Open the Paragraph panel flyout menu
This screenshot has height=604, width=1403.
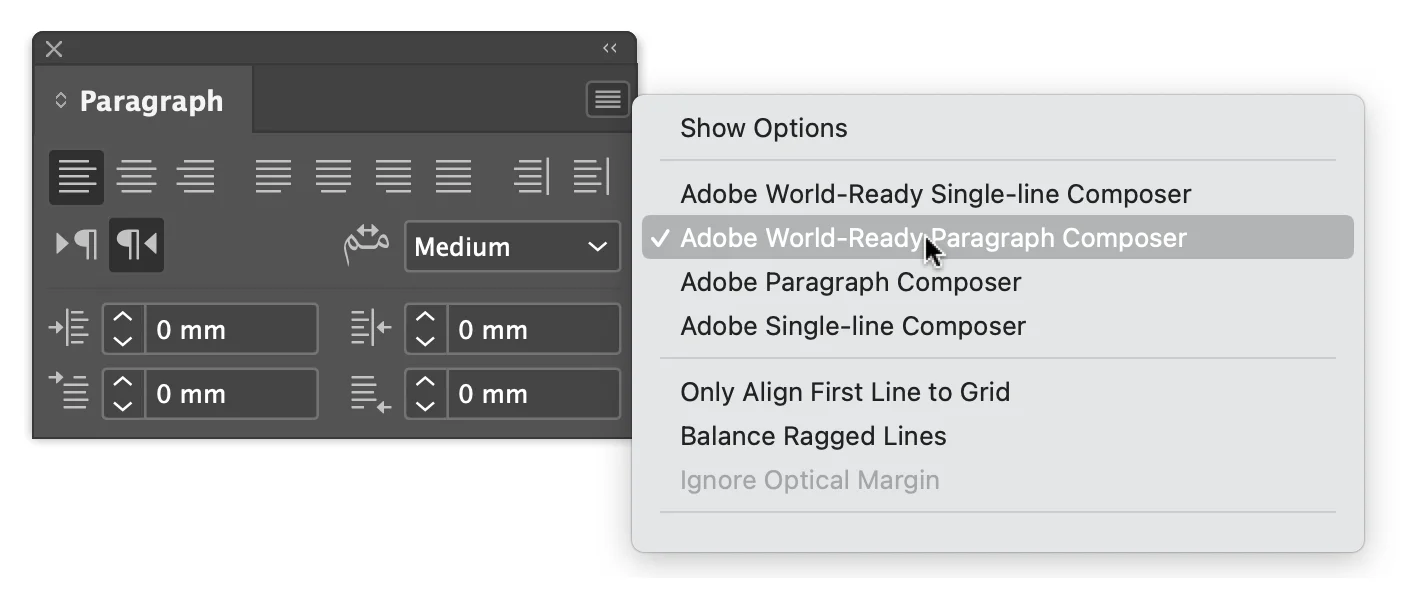(x=607, y=99)
